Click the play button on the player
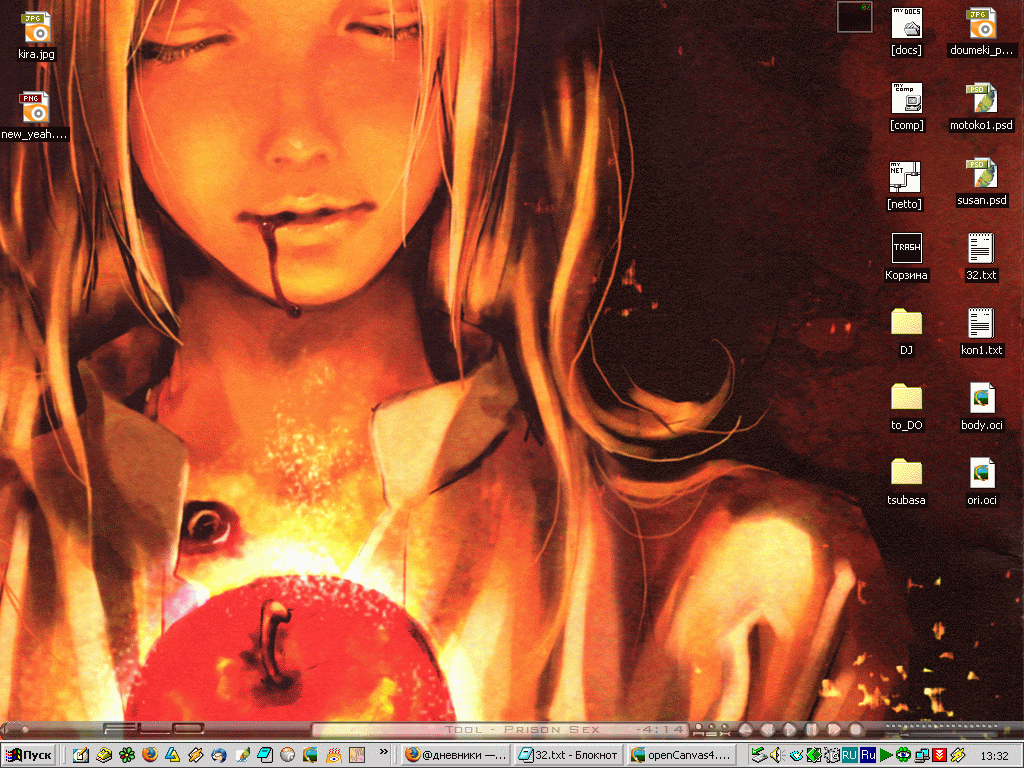1024x768 pixels. (x=789, y=729)
